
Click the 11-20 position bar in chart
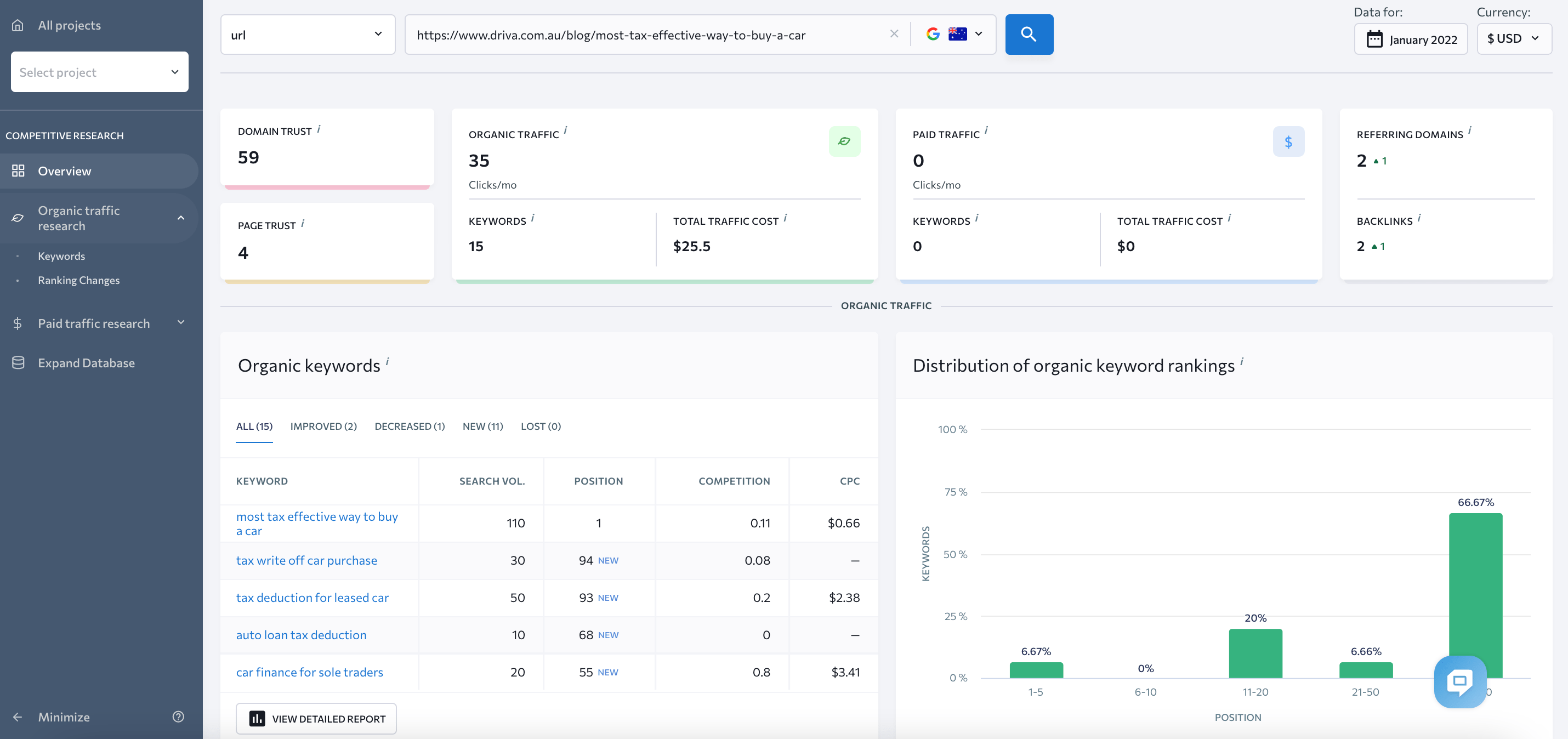1255,653
